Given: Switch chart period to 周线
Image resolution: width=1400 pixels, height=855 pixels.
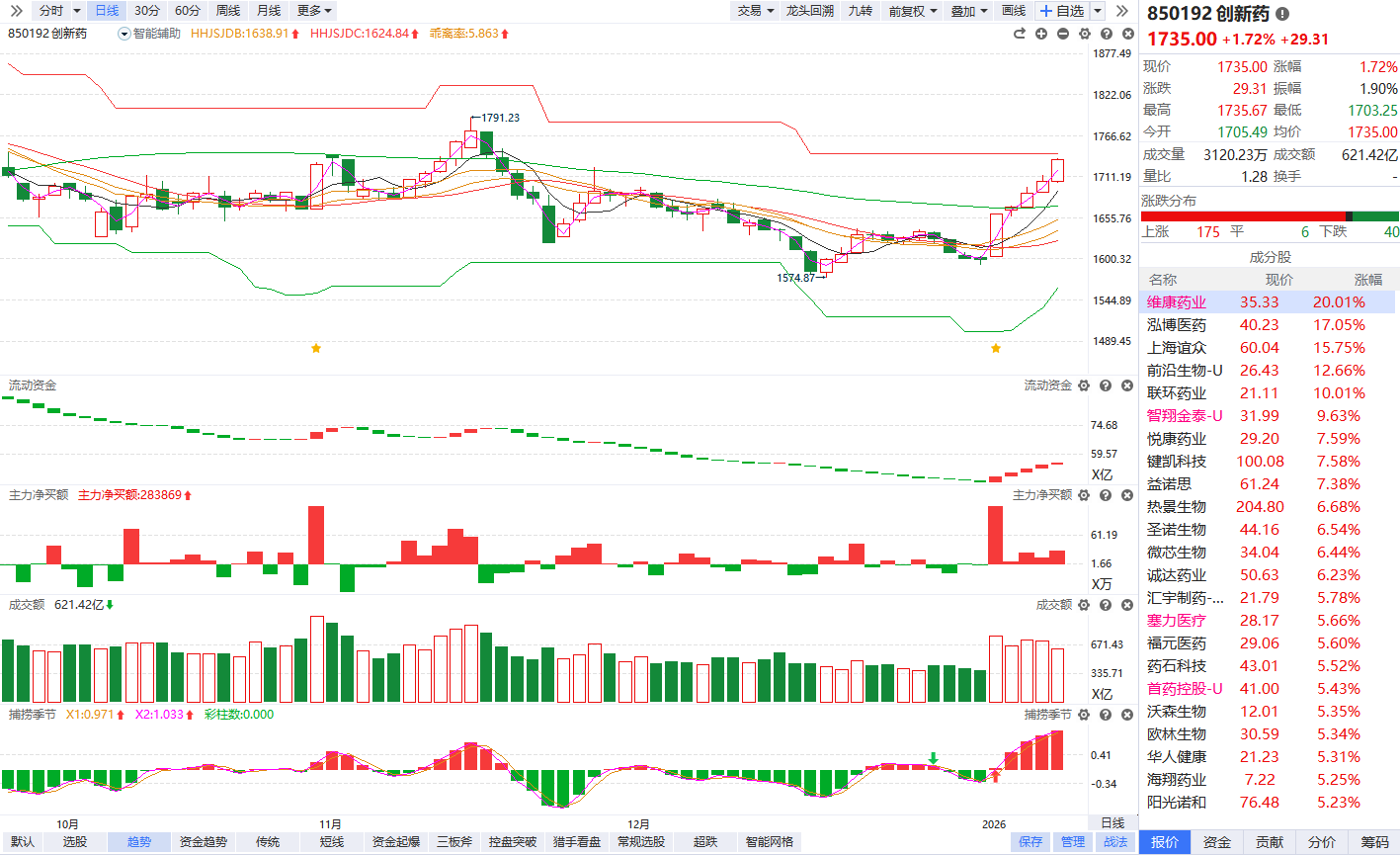Looking at the screenshot, I should click(x=228, y=11).
